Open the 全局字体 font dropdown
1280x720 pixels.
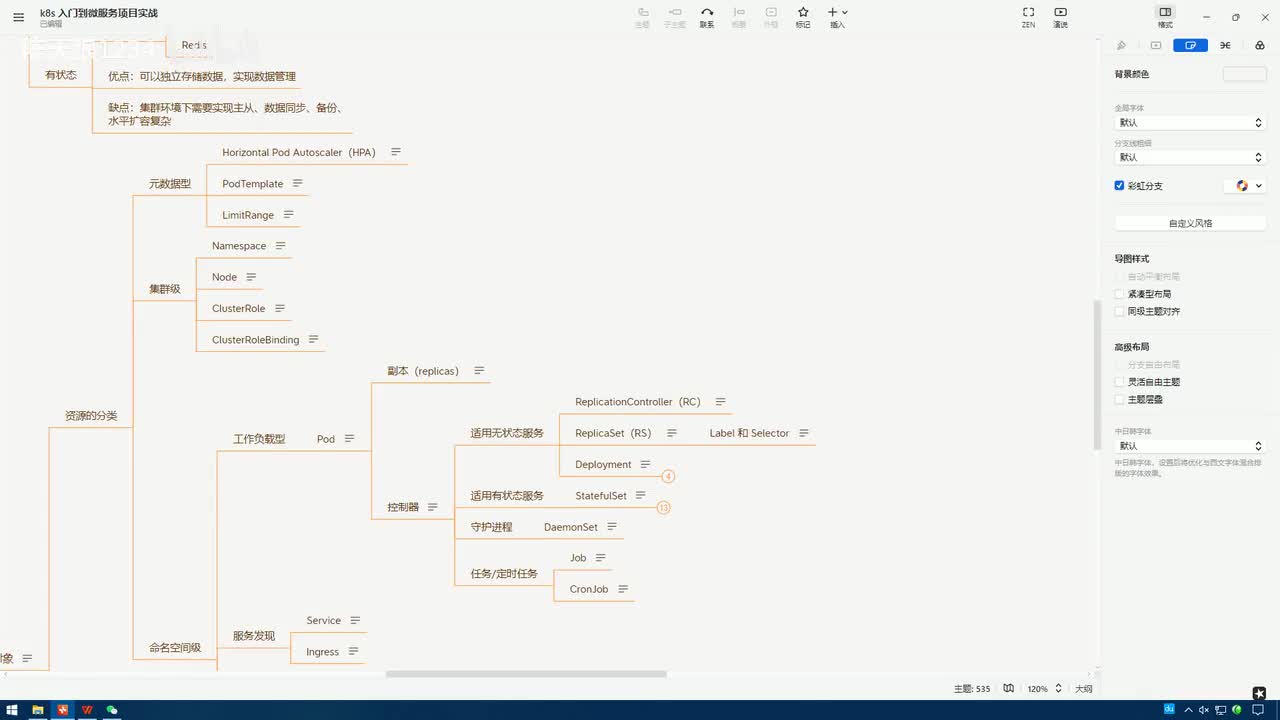pos(1190,122)
